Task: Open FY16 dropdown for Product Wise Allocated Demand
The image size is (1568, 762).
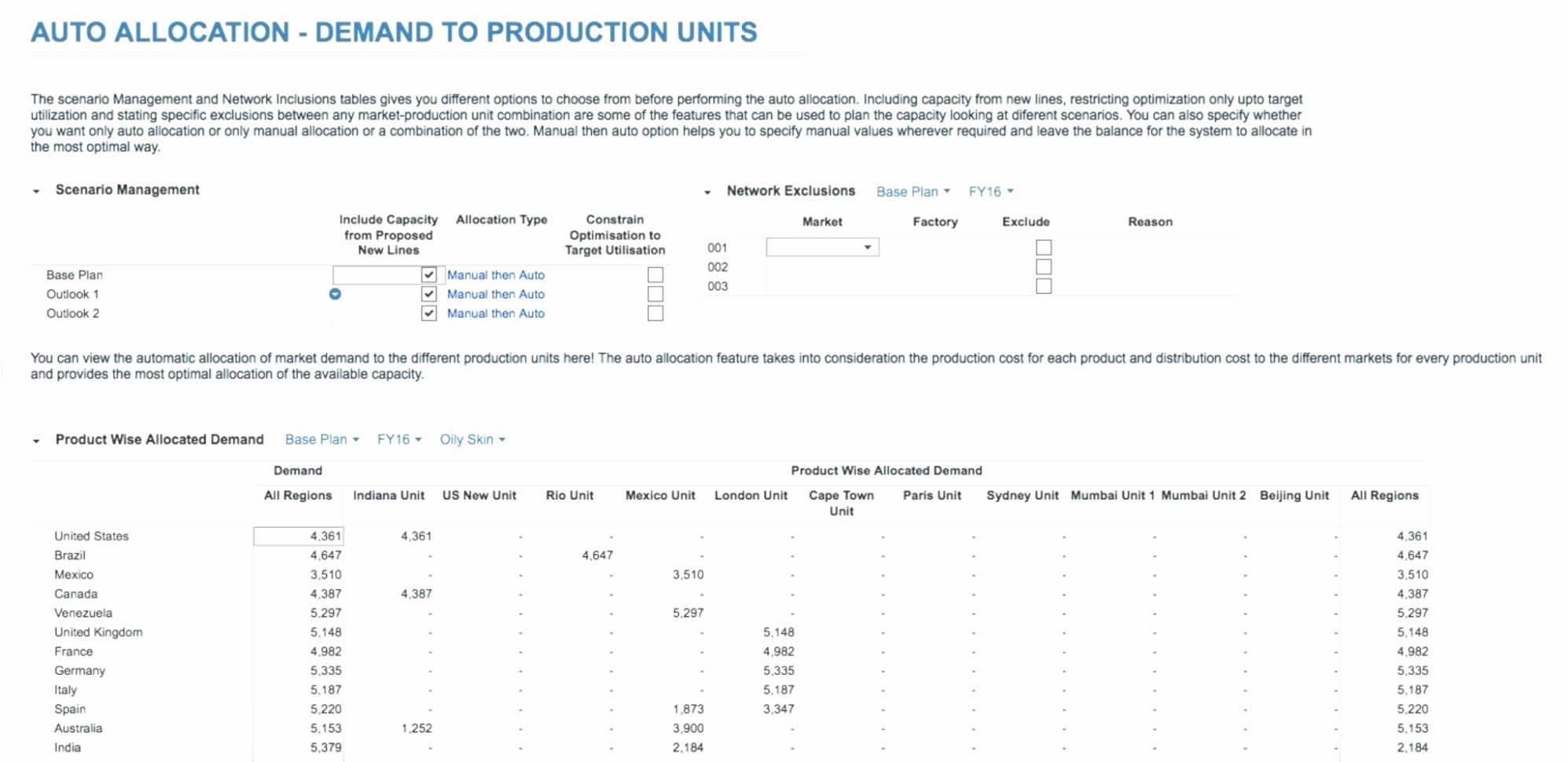Action: pyautogui.click(x=398, y=440)
